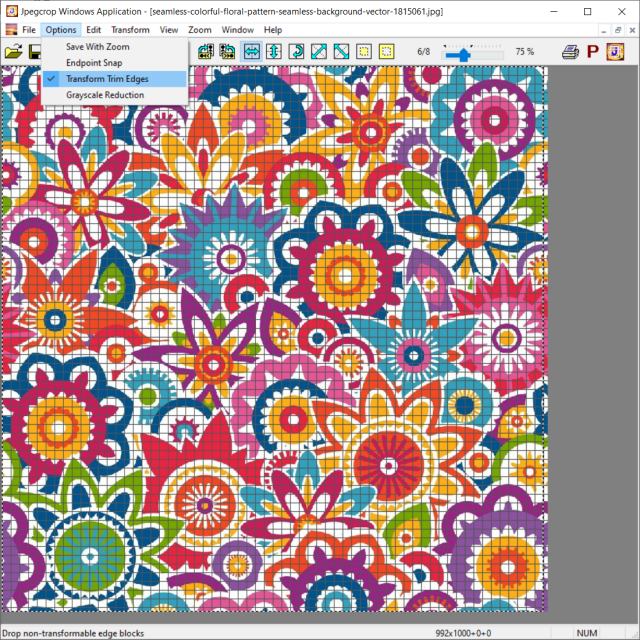
Task: Click the rotate toolbar icon
Action: (x=296, y=52)
